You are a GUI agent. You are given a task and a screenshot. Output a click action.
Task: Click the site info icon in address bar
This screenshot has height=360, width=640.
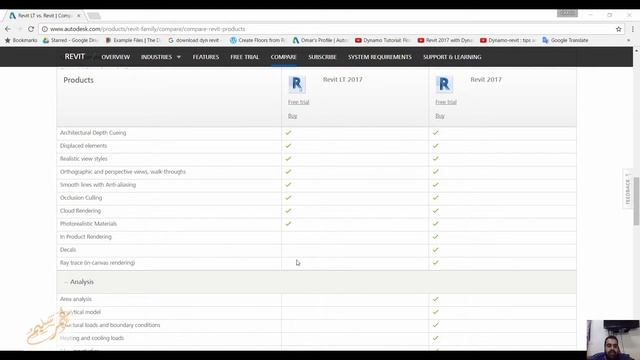coord(45,29)
